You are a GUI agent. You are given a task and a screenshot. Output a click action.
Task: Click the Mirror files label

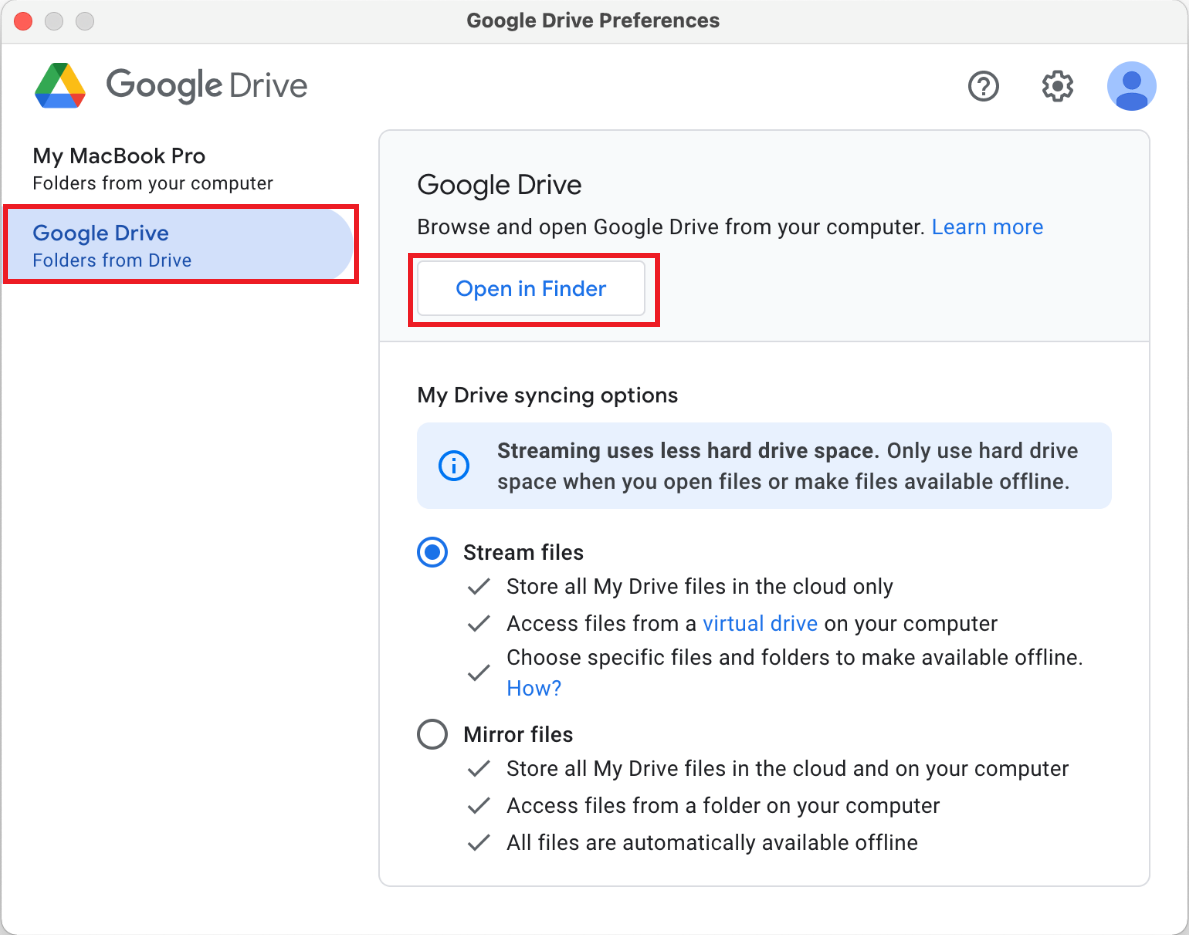pyautogui.click(x=518, y=734)
